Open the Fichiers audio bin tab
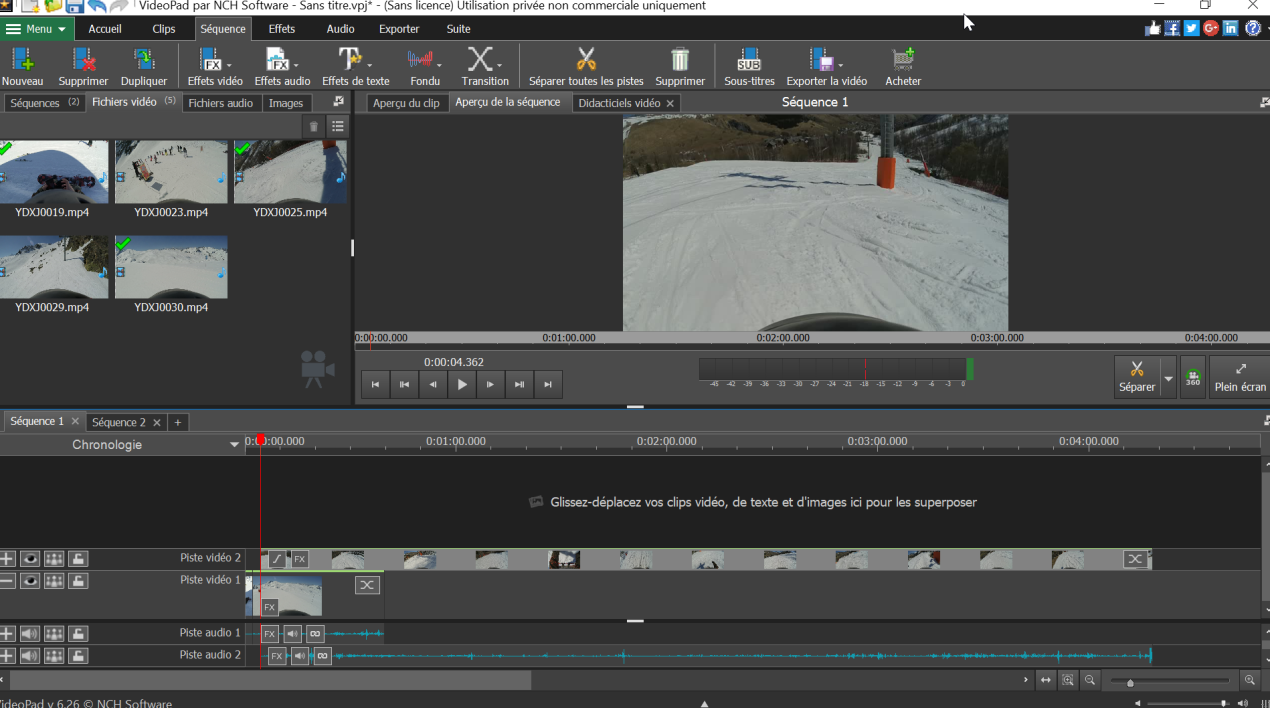Image resolution: width=1270 pixels, height=708 pixels. (221, 103)
